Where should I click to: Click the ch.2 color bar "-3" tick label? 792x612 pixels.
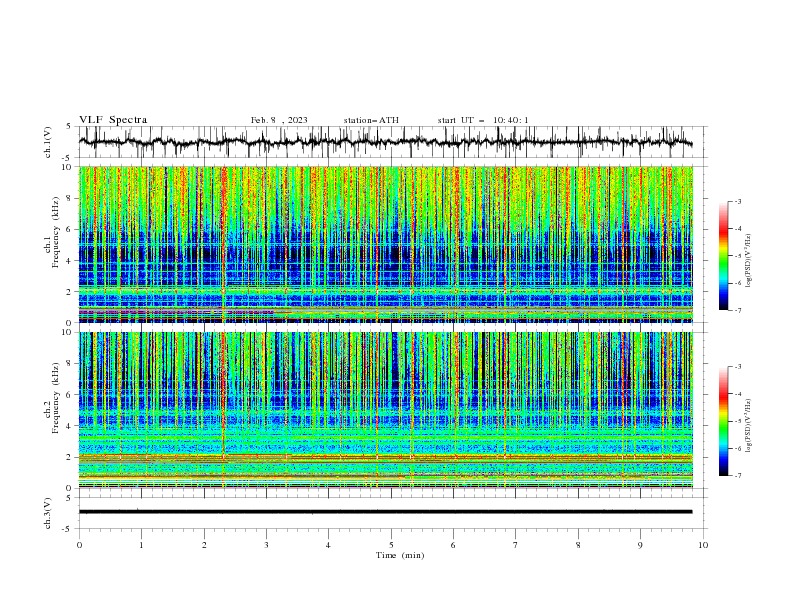click(x=738, y=367)
